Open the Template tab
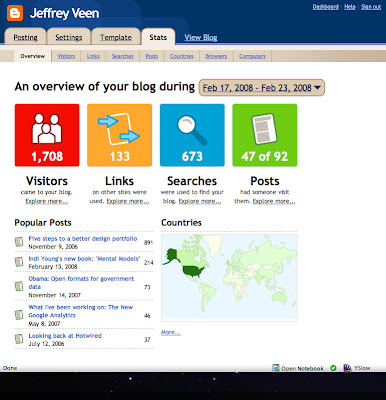The width and height of the screenshot is (386, 400). pyautogui.click(x=116, y=37)
